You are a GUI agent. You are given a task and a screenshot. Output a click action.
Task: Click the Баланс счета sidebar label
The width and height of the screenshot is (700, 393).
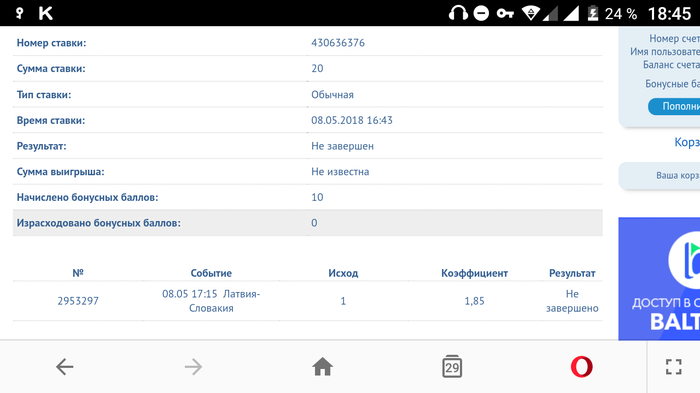671,65
